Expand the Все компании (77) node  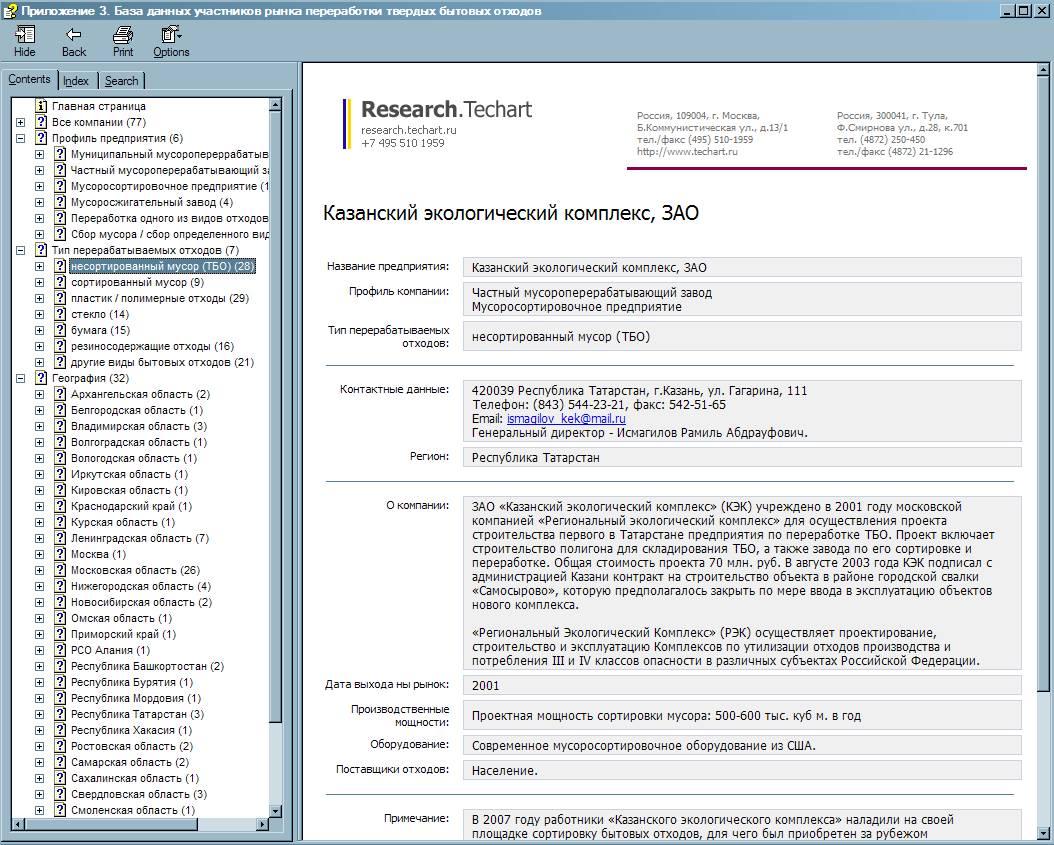point(21,122)
